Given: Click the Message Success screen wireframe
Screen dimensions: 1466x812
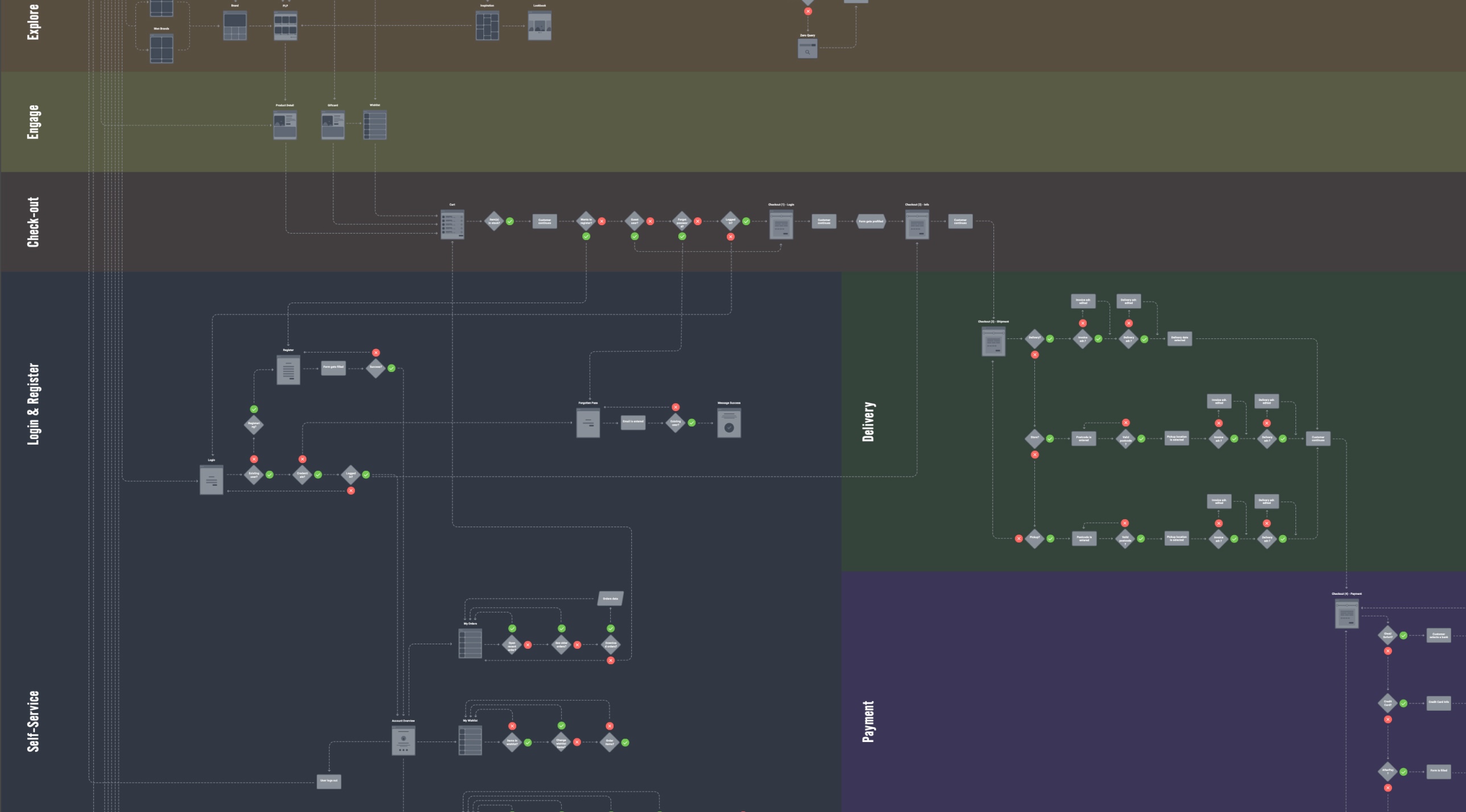Looking at the screenshot, I should tap(729, 423).
